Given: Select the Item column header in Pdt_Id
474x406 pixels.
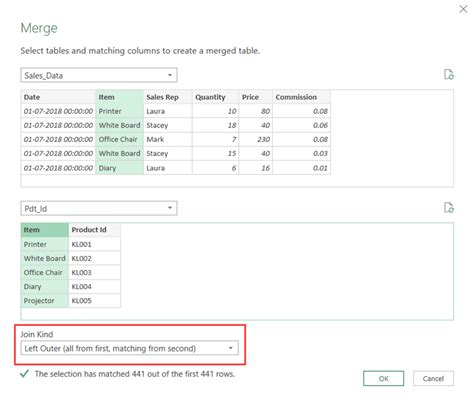Looking at the screenshot, I should [45, 230].
